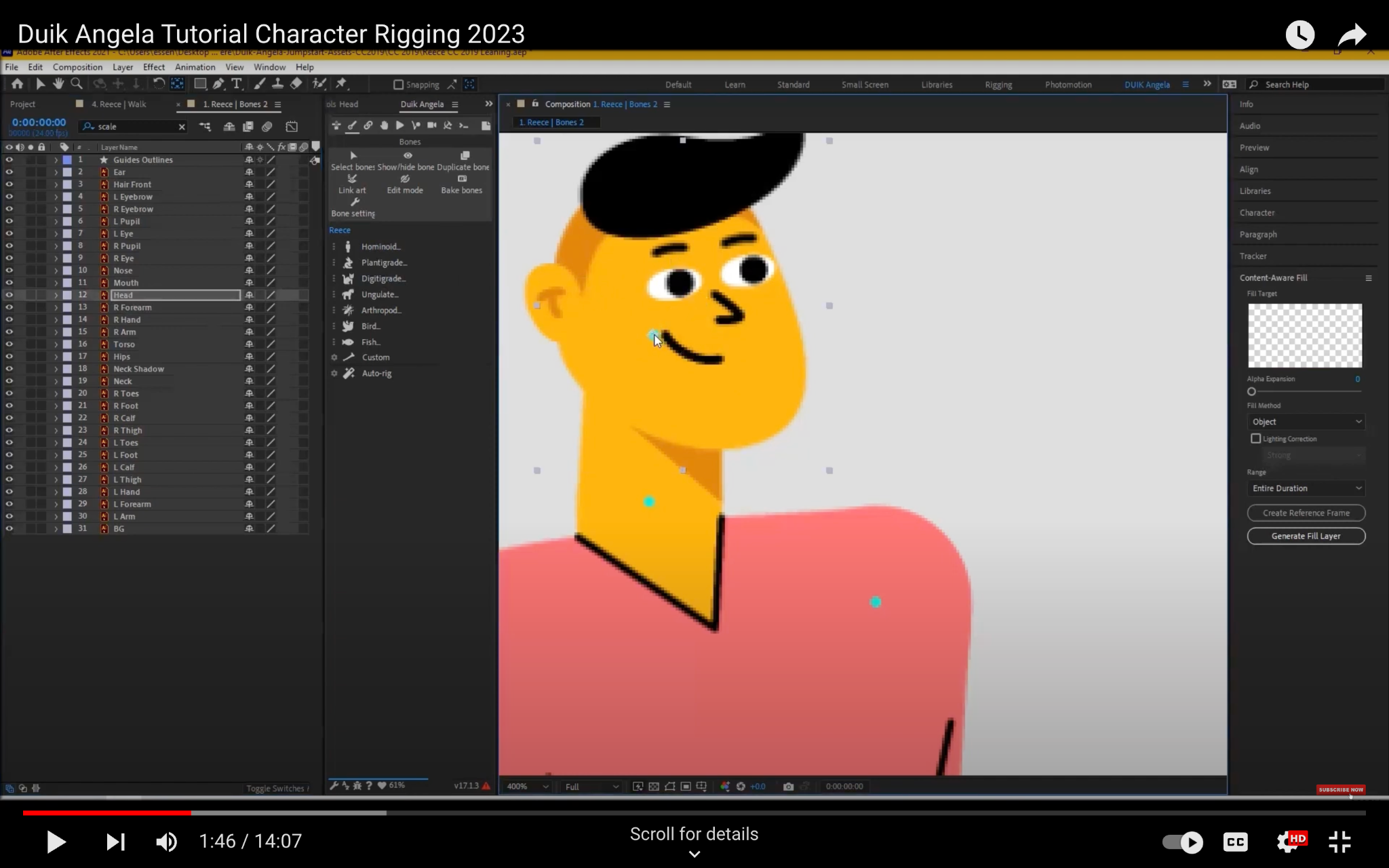Click Generate Fill Layer button

point(1306,536)
